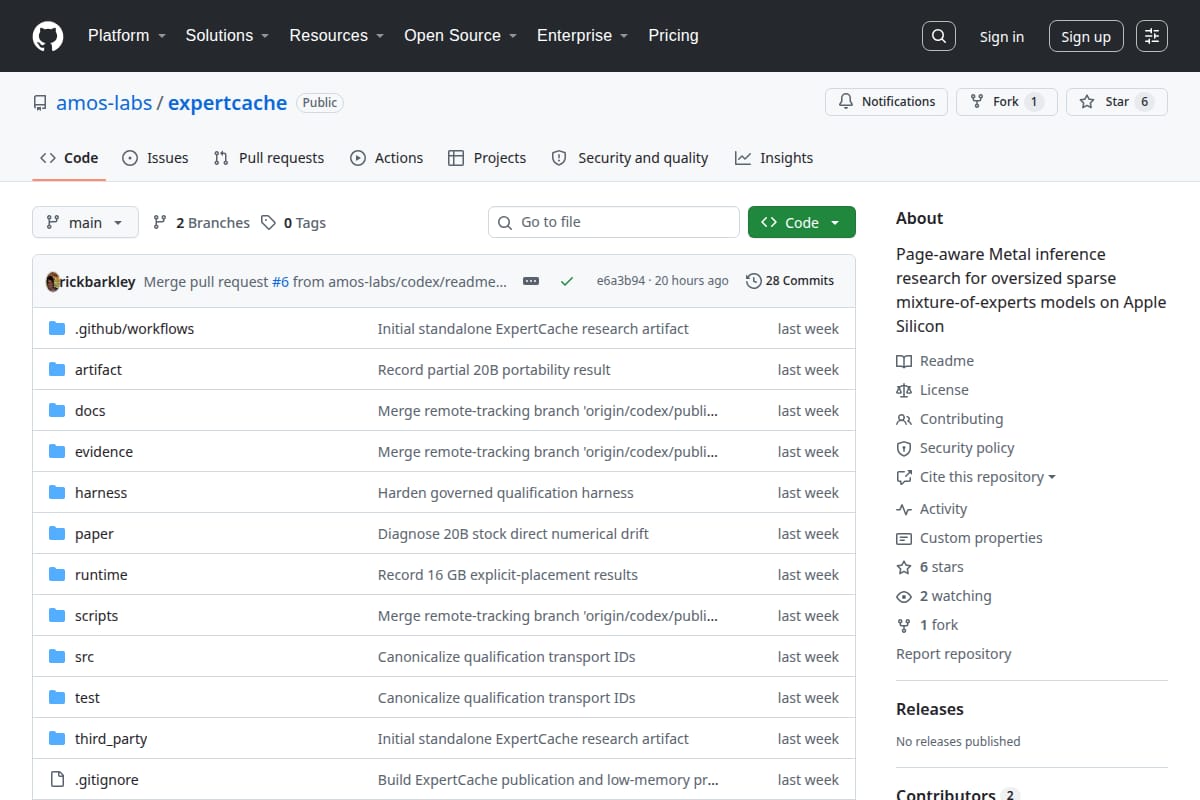Open the 28 Commits history link
1200x800 pixels.
click(790, 281)
